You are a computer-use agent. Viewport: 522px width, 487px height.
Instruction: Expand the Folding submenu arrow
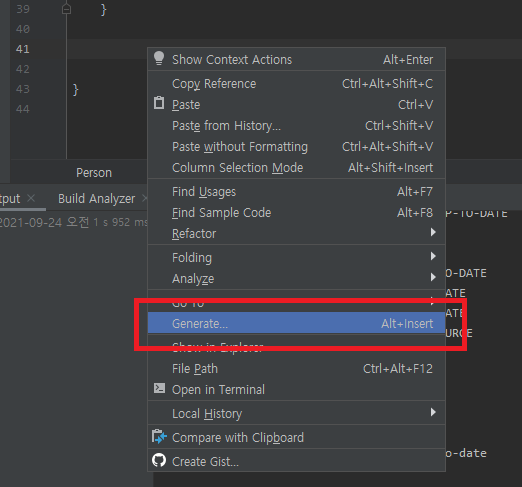(x=433, y=256)
